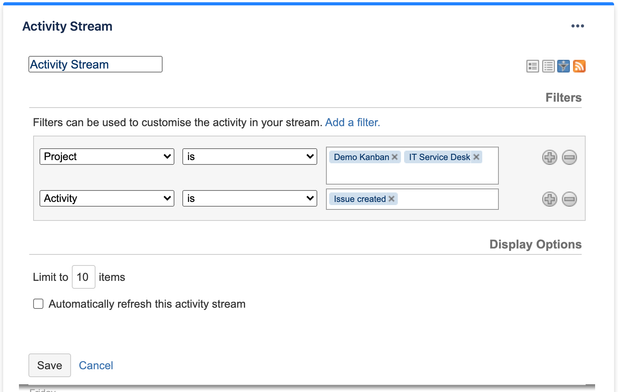
Task: Remove the Activity filter row
Action: click(x=569, y=199)
